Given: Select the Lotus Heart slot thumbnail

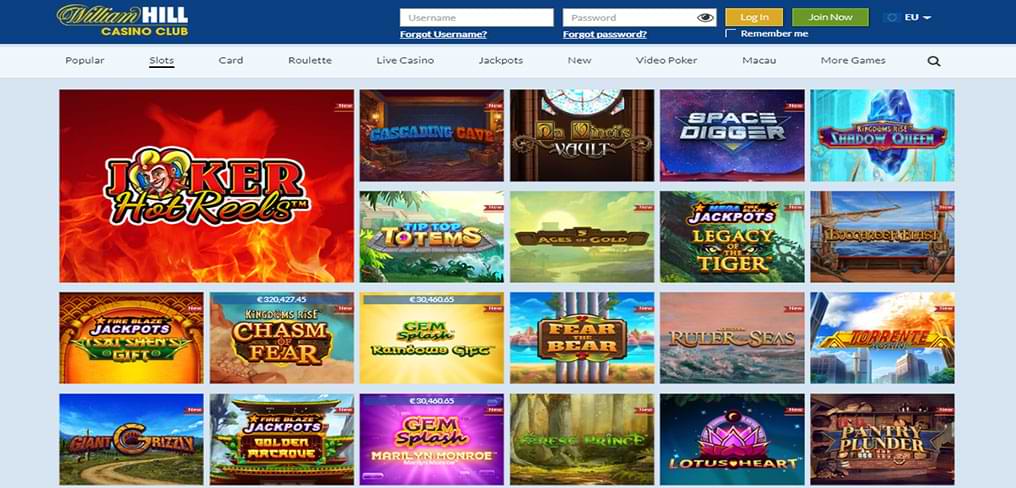Looking at the screenshot, I should pos(732,439).
